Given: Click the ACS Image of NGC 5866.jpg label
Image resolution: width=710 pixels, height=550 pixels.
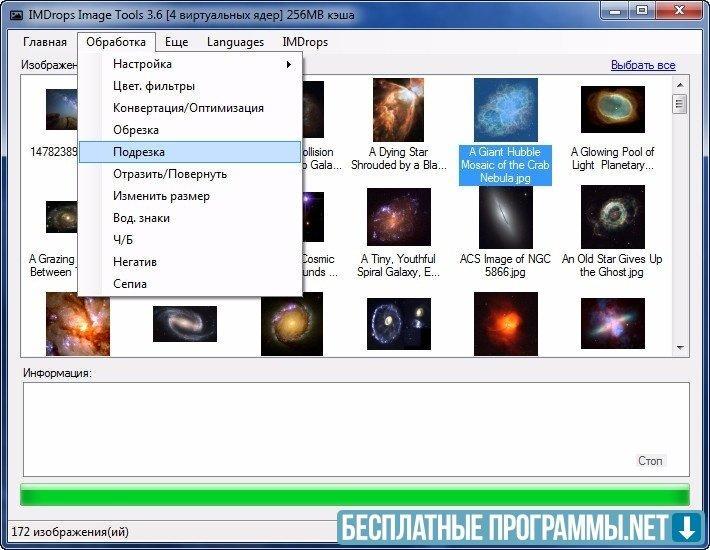Looking at the screenshot, I should click(505, 266).
